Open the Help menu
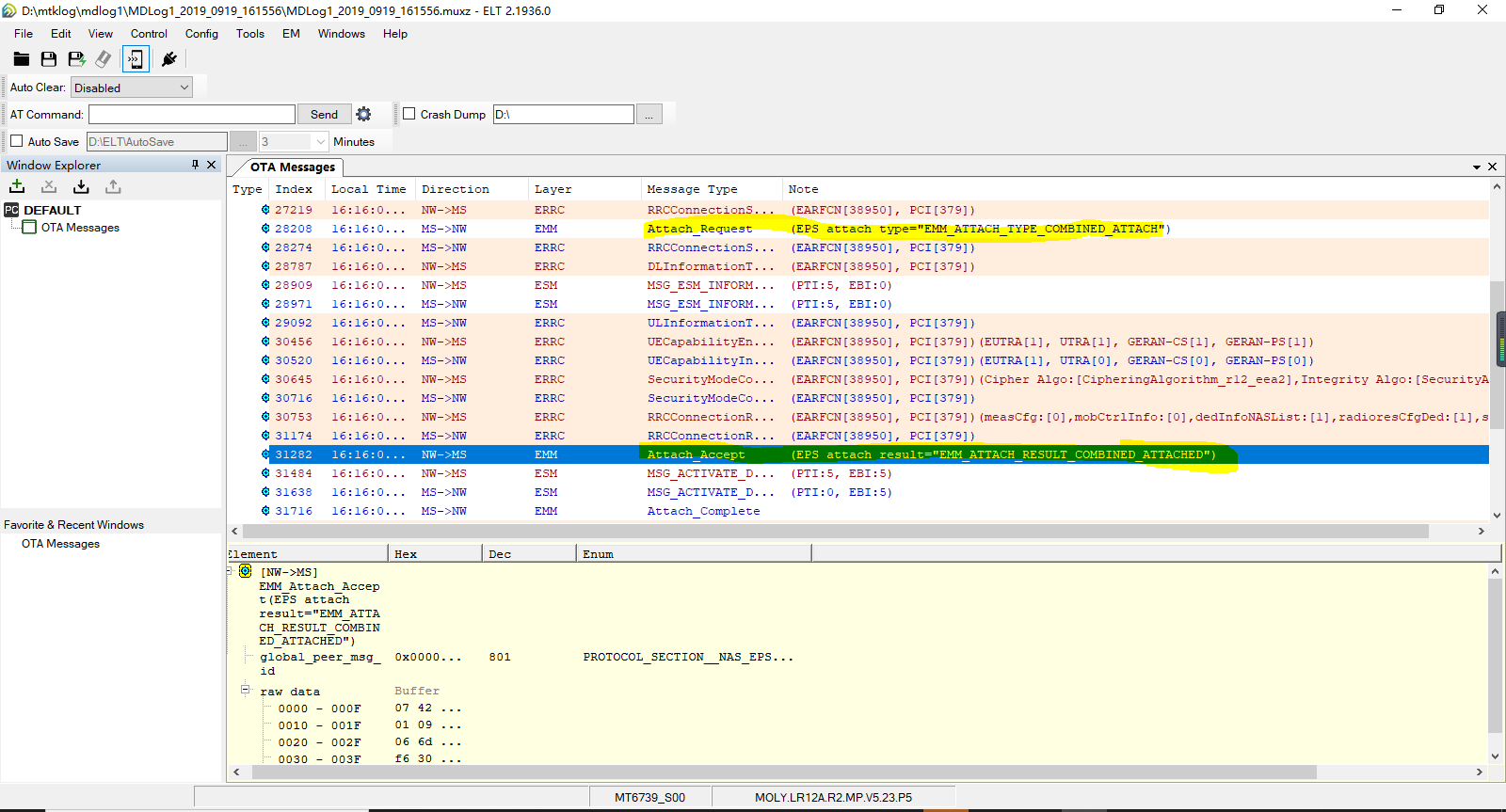Viewport: 1506px width, 812px height. click(x=395, y=34)
